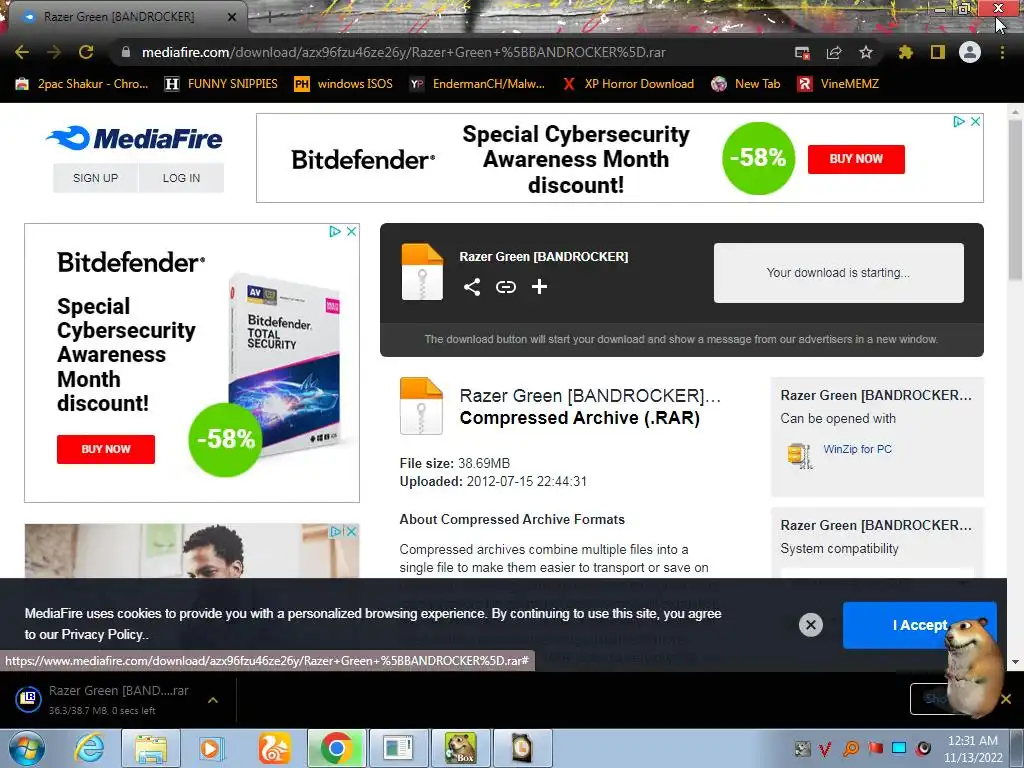The image size is (1024, 768).
Task: Click the LOG IN button
Action: pos(182,178)
